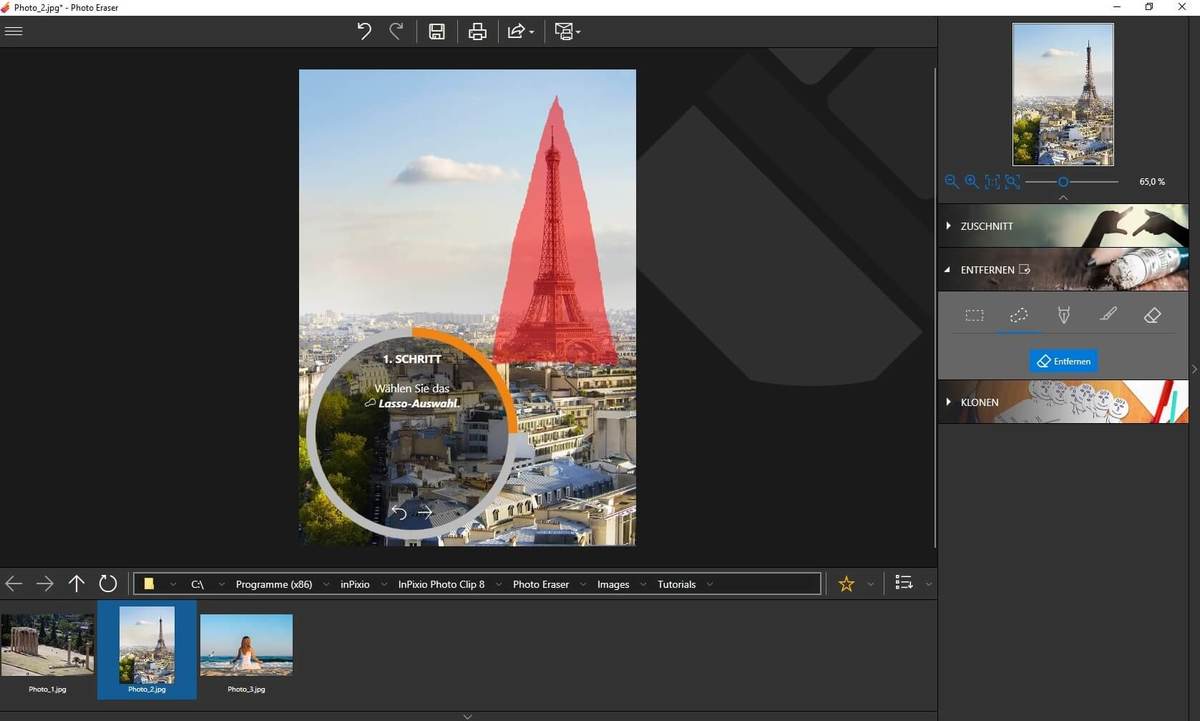The width and height of the screenshot is (1200, 721).
Task: Zoom out using the magnifier minus icon
Action: pyautogui.click(x=951, y=182)
